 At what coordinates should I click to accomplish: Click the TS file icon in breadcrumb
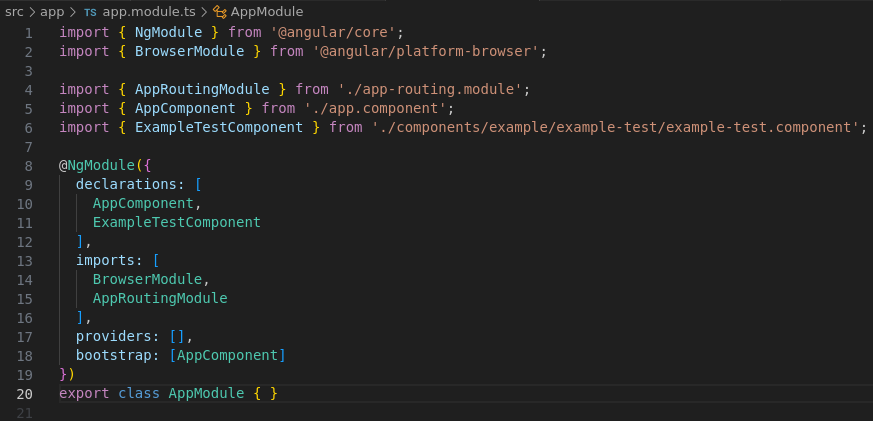tap(91, 12)
